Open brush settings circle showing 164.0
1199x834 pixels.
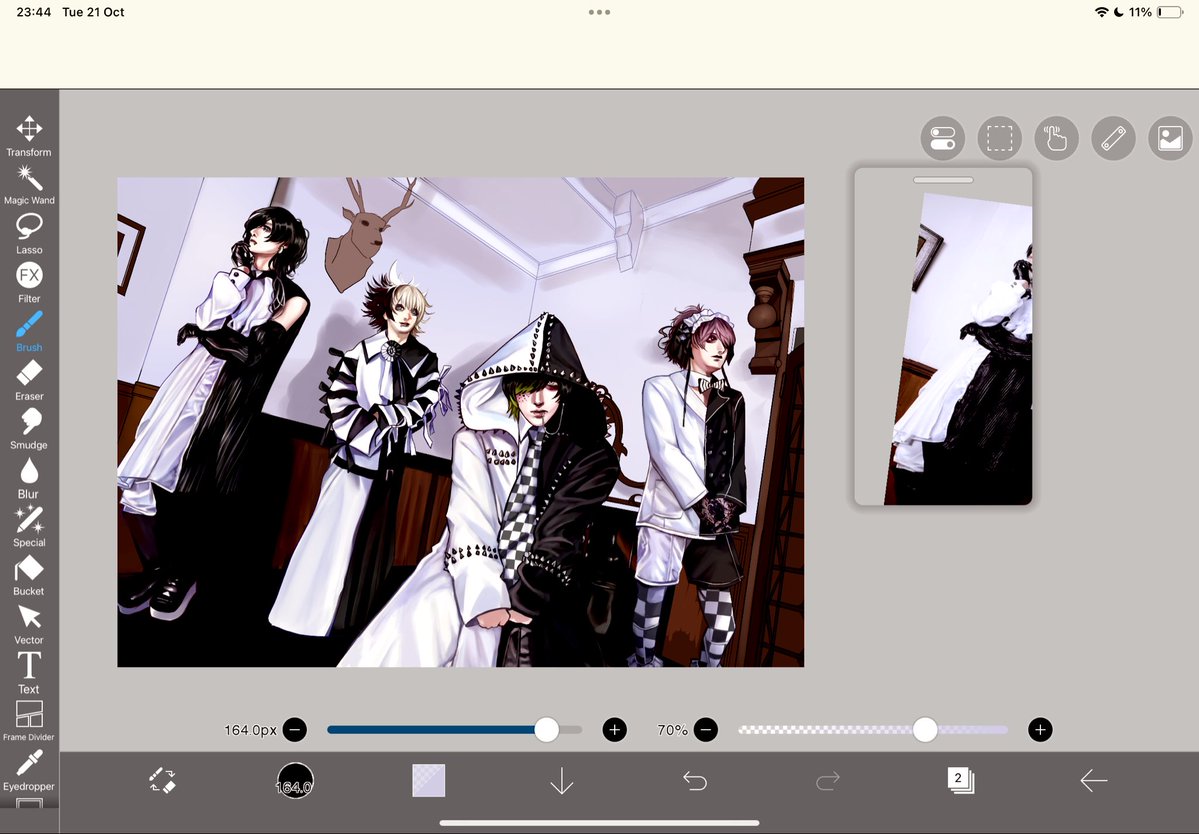295,780
